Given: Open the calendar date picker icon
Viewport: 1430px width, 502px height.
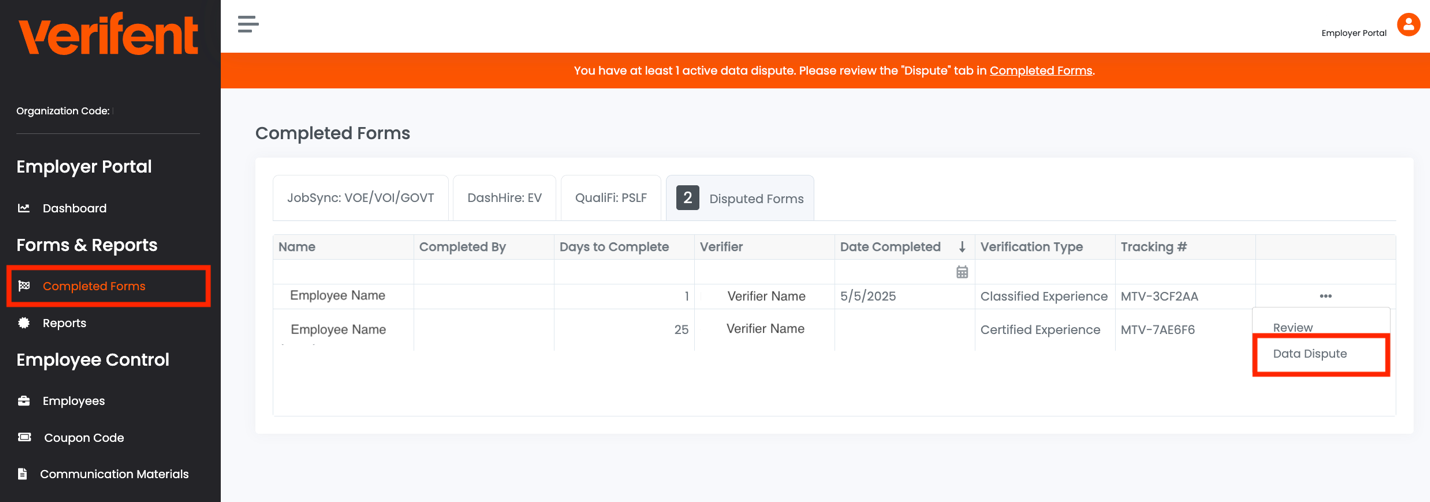Looking at the screenshot, I should pyautogui.click(x=962, y=272).
